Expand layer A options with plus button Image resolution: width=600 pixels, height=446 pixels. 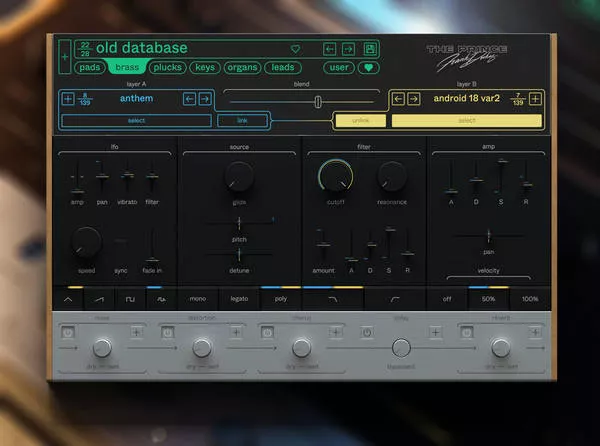click(x=68, y=98)
